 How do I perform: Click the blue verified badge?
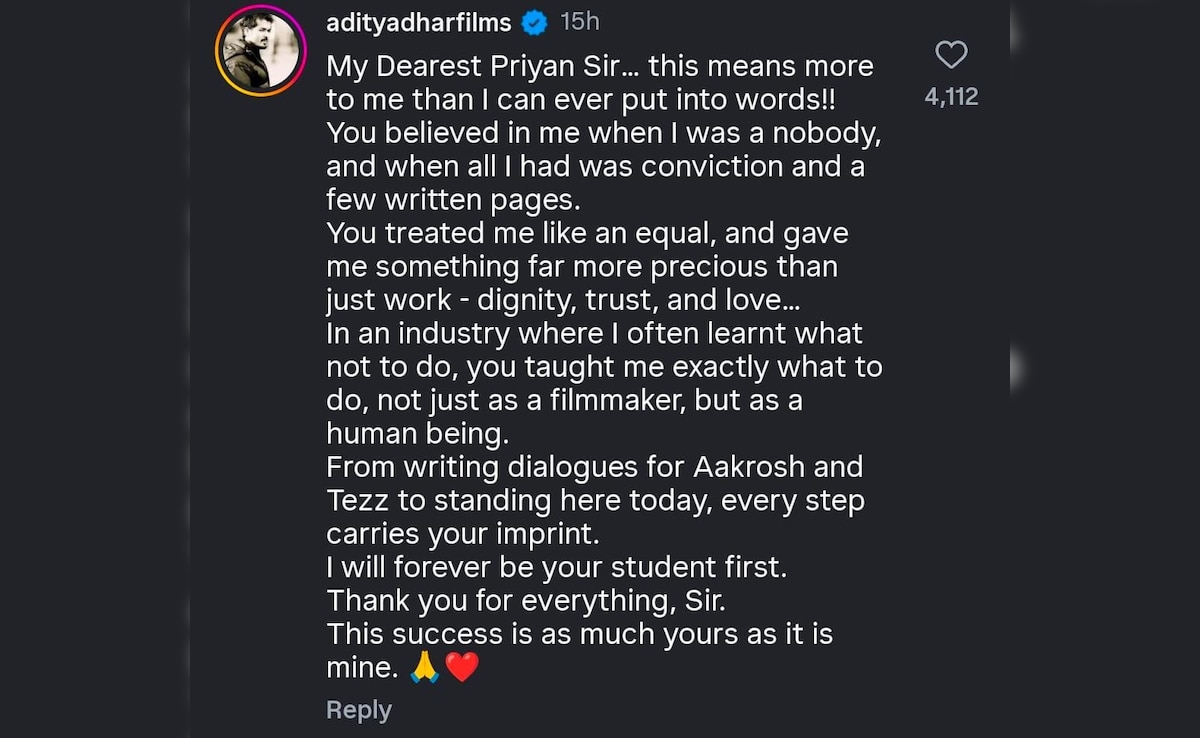536,23
